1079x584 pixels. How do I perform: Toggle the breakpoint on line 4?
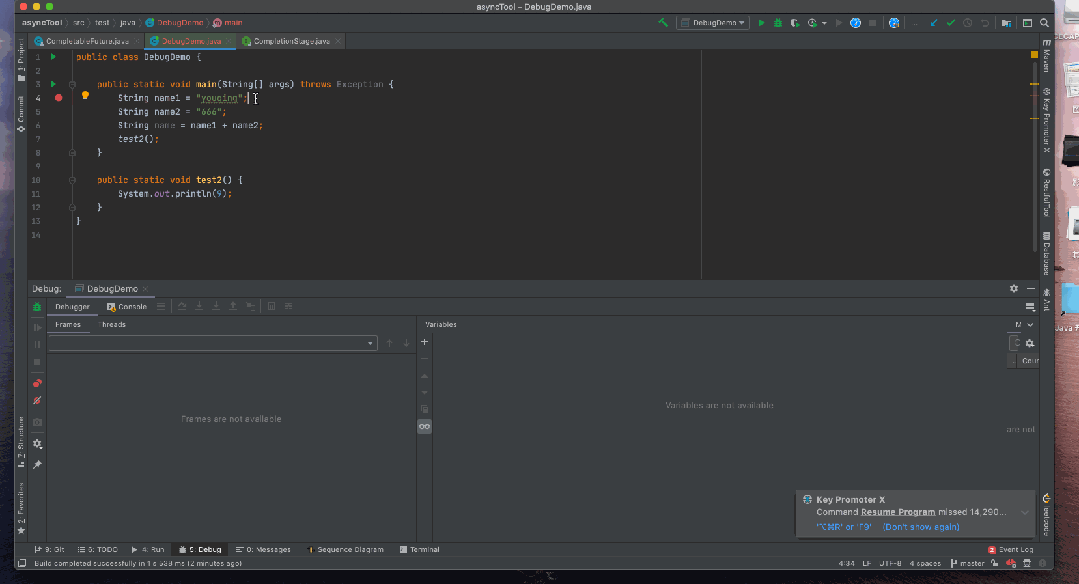click(58, 98)
